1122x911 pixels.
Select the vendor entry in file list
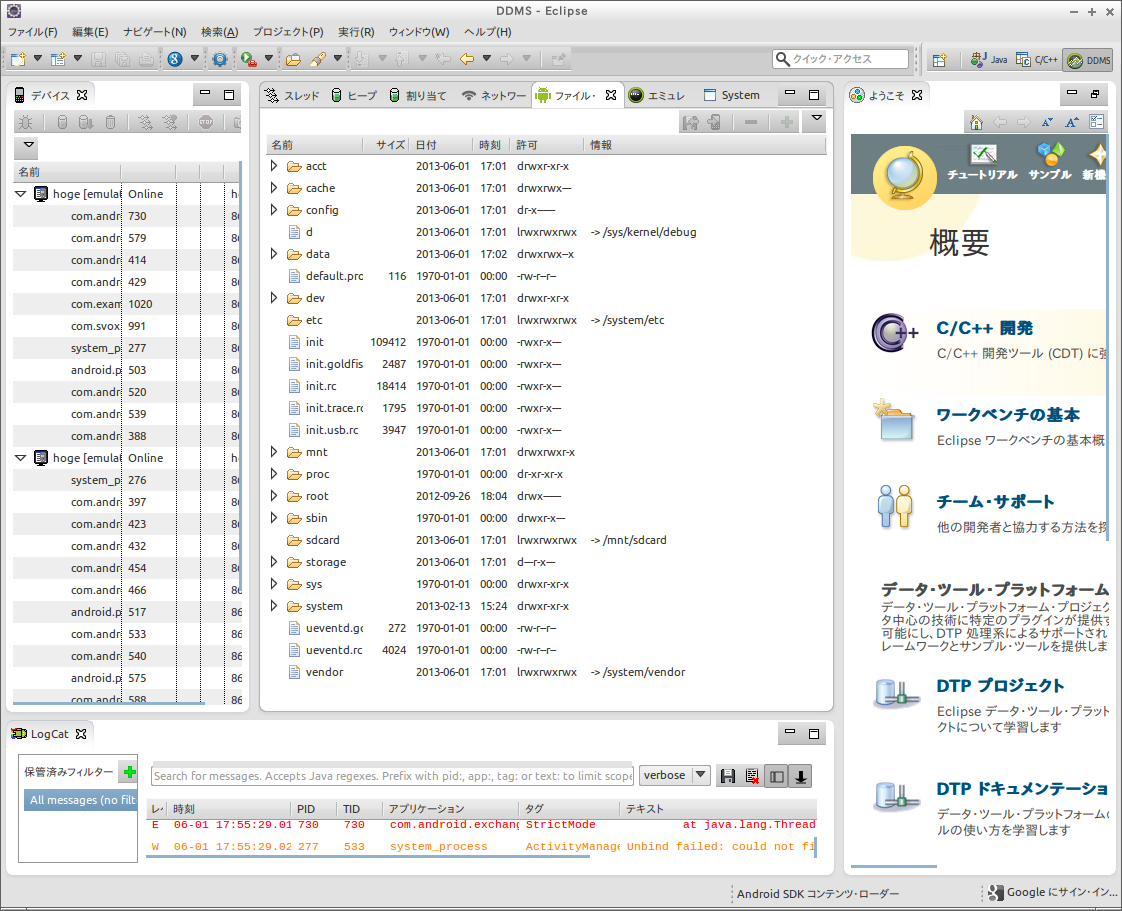click(x=546, y=673)
